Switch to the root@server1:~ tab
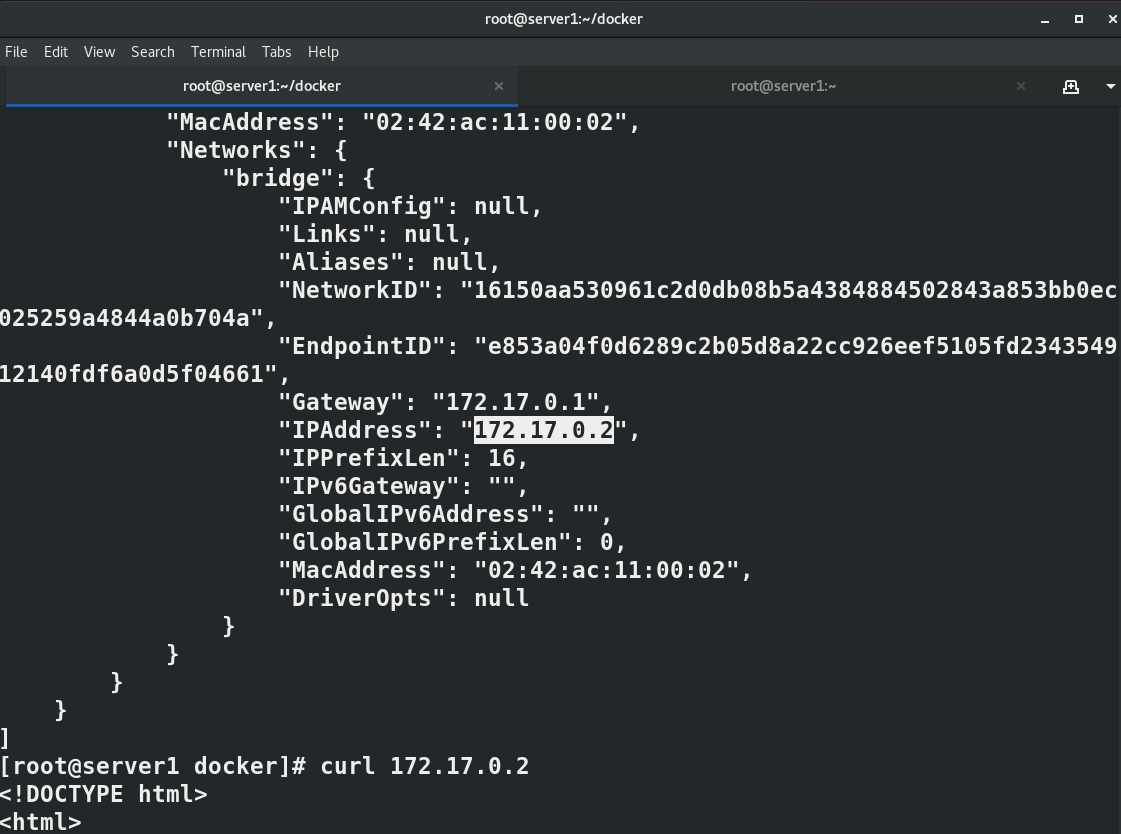 (783, 86)
